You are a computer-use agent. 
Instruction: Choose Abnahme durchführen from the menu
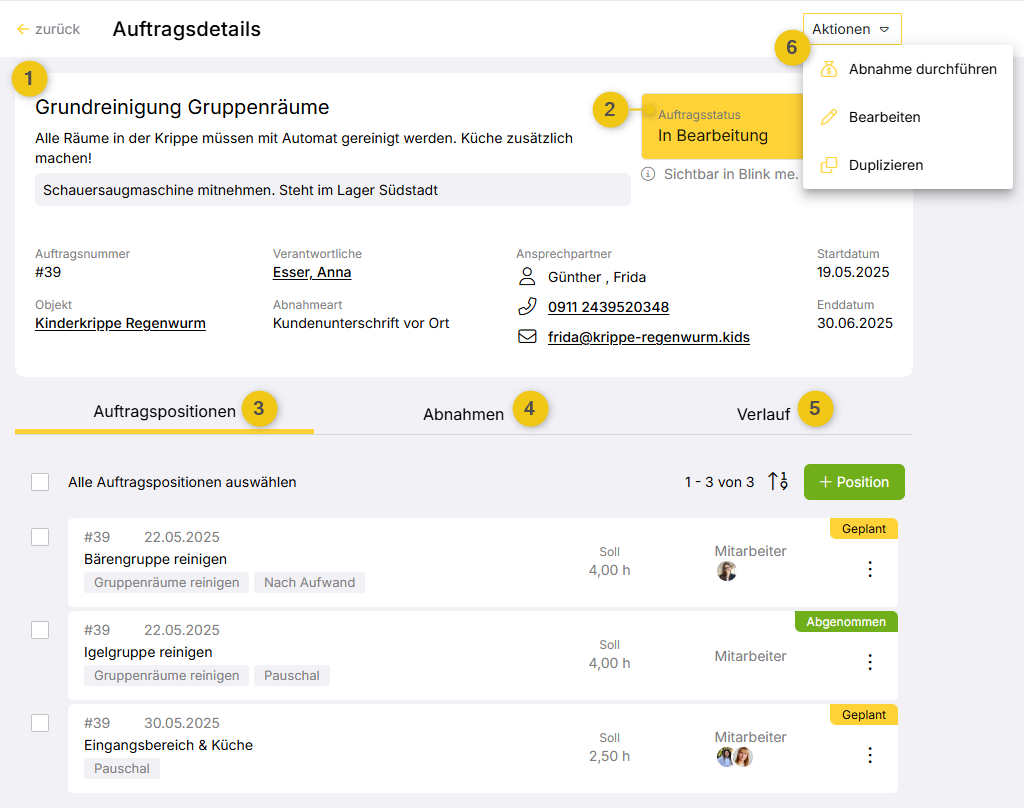[908, 69]
